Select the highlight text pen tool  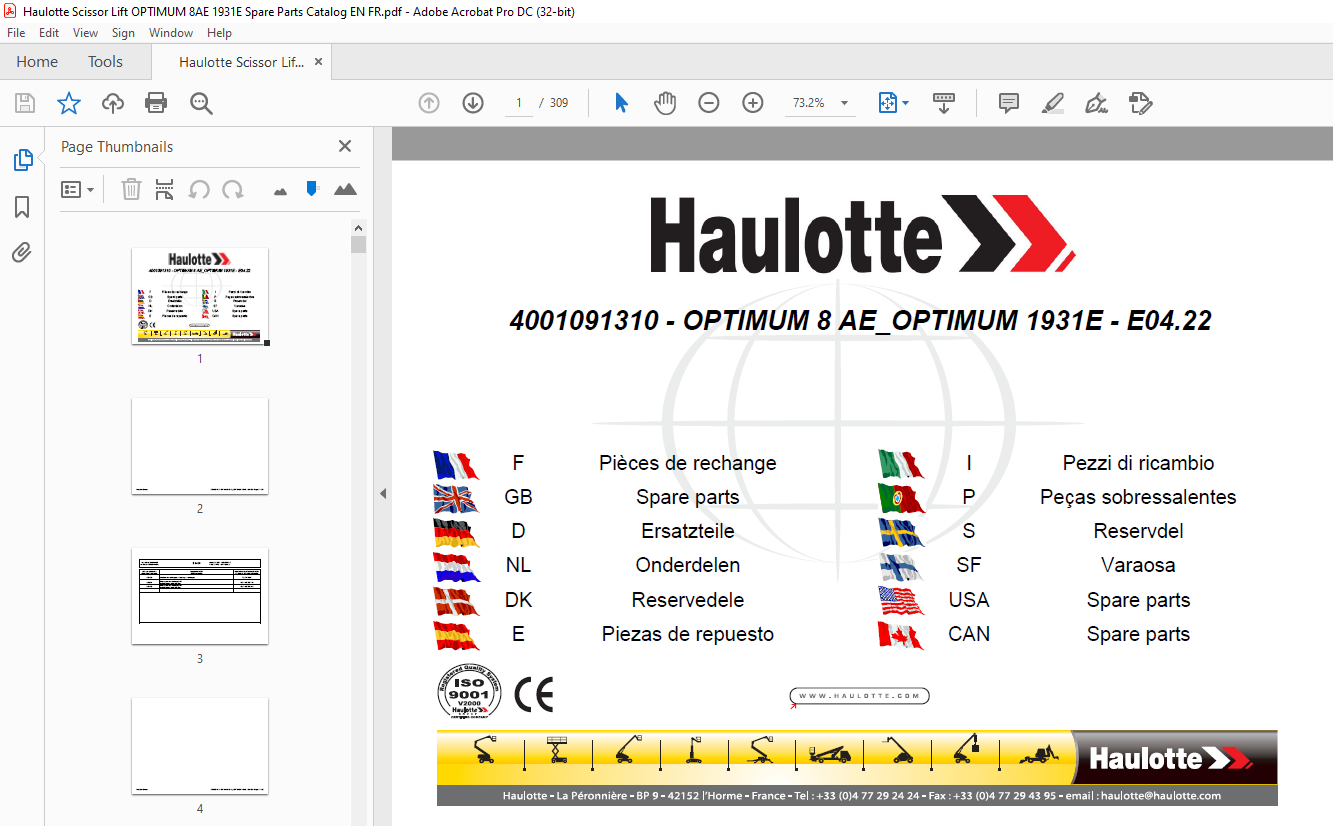(x=1052, y=103)
